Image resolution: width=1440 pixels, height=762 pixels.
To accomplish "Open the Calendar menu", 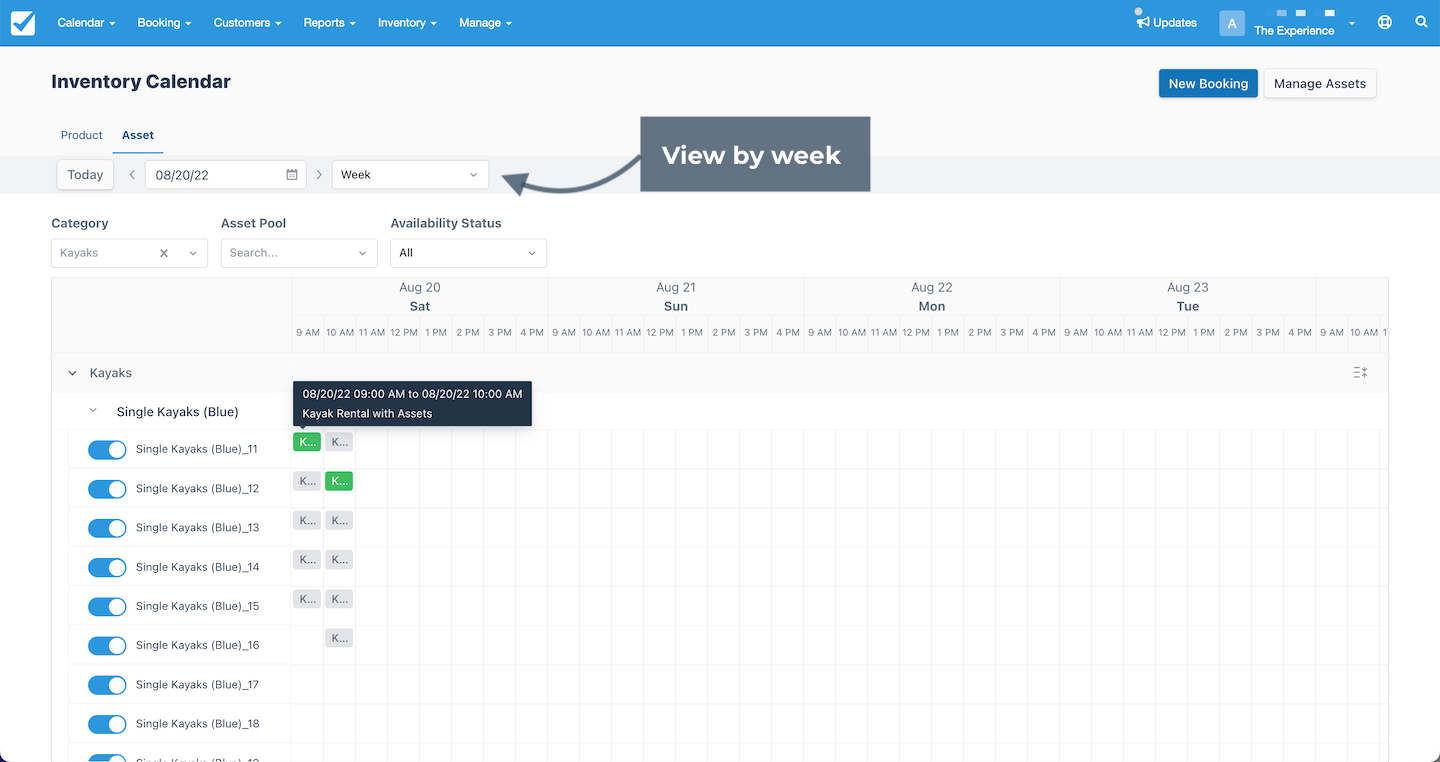I will pyautogui.click(x=86, y=22).
